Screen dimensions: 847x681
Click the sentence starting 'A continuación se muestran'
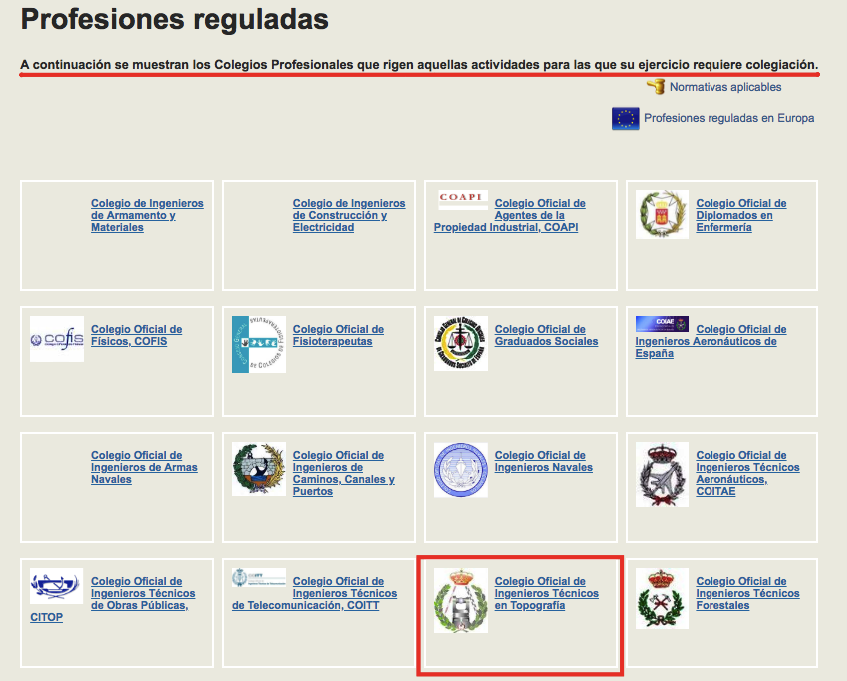(419, 65)
